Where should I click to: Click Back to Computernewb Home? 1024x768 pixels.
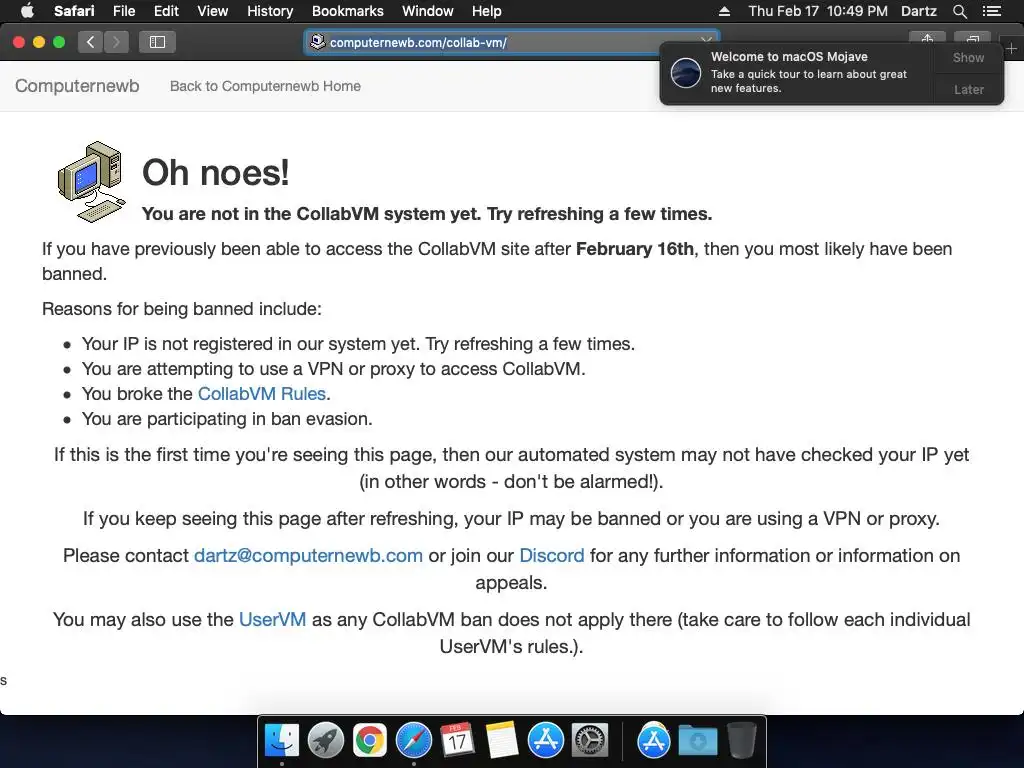(x=265, y=86)
